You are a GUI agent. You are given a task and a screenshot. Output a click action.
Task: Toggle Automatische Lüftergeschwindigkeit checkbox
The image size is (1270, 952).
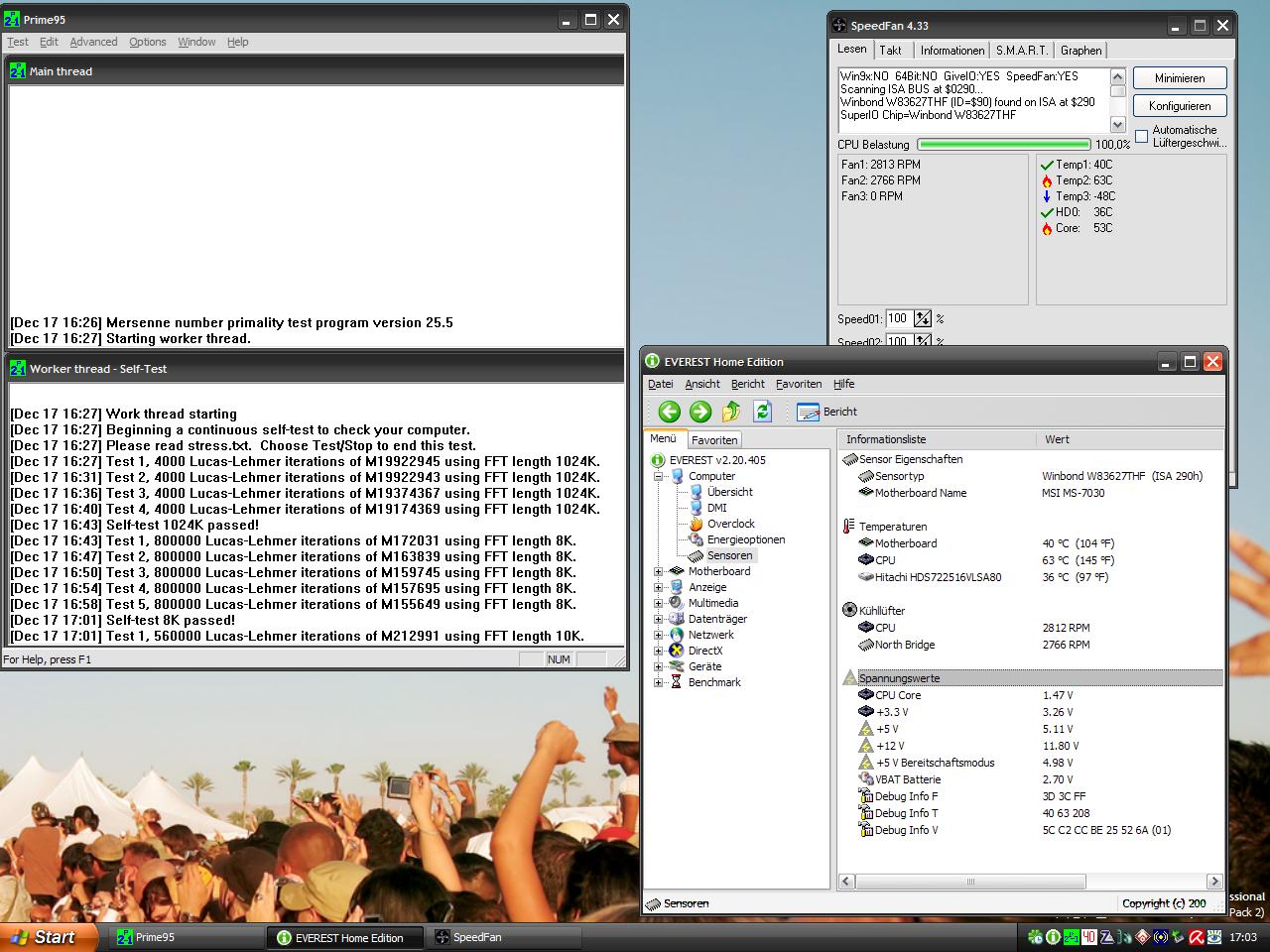click(x=1141, y=136)
